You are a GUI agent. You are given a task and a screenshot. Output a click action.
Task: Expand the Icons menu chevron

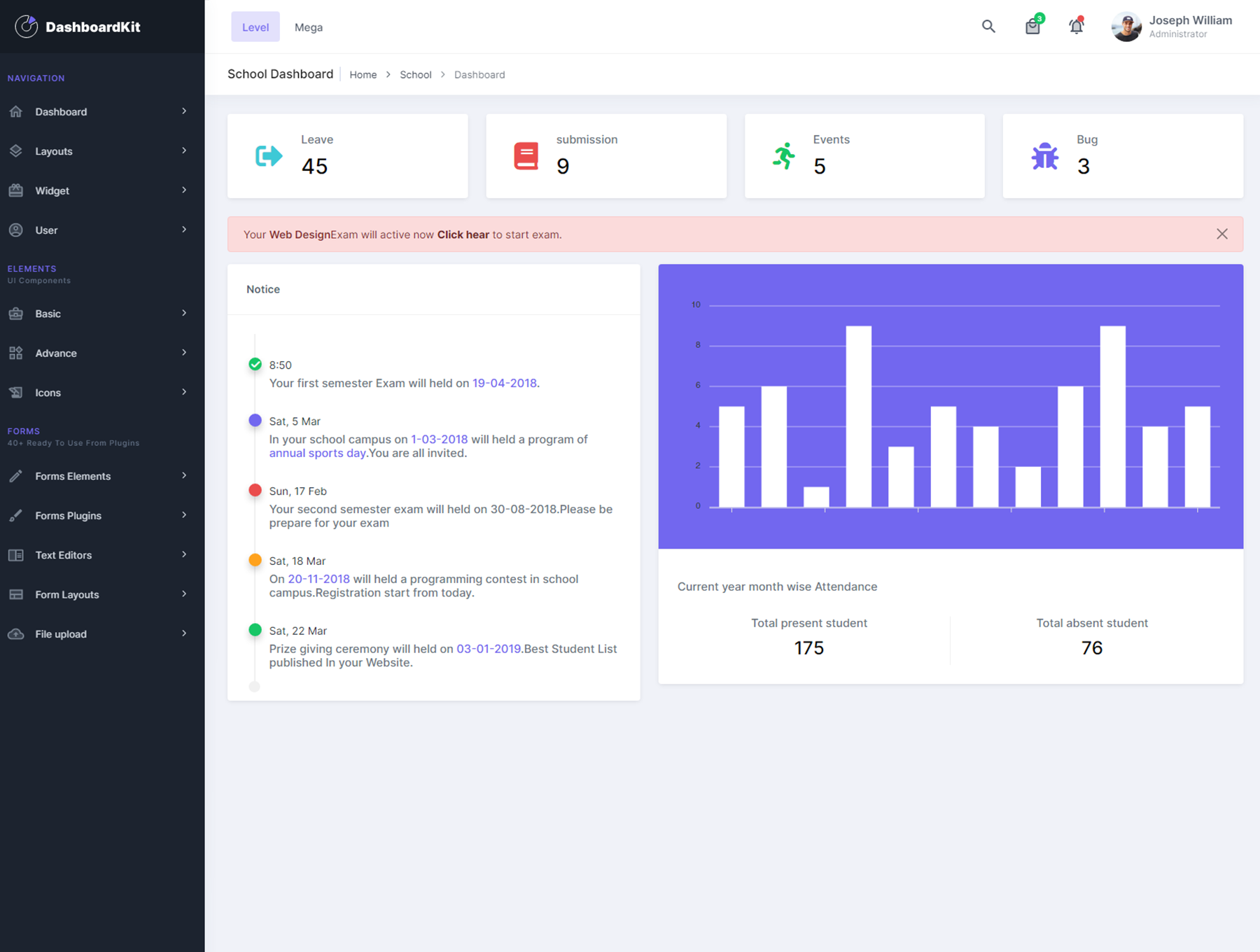point(184,392)
